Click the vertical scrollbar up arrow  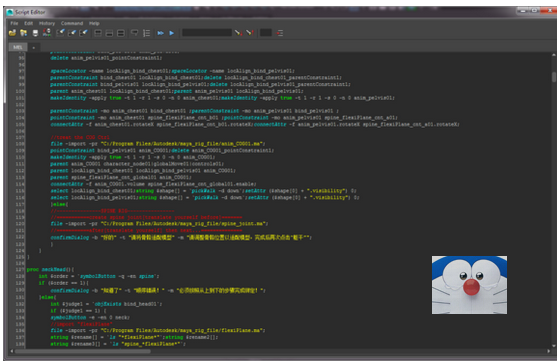(554, 55)
